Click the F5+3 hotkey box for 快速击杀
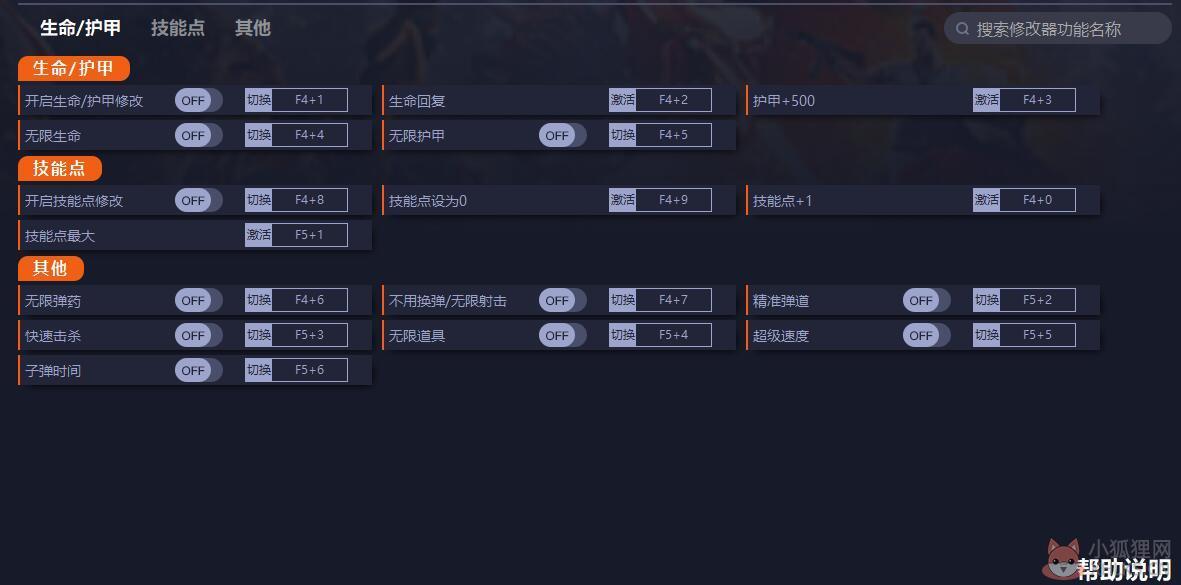This screenshot has height=585, width=1181. (310, 335)
